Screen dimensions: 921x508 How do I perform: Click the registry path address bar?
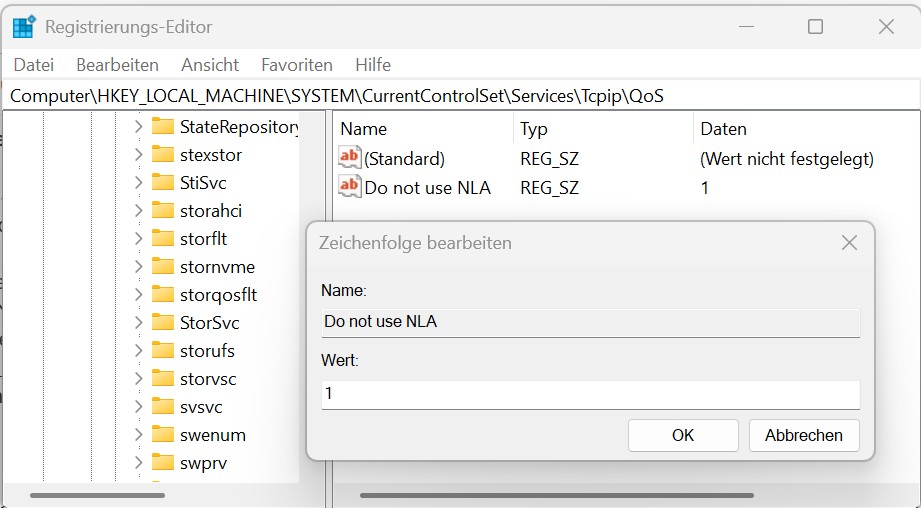point(460,96)
